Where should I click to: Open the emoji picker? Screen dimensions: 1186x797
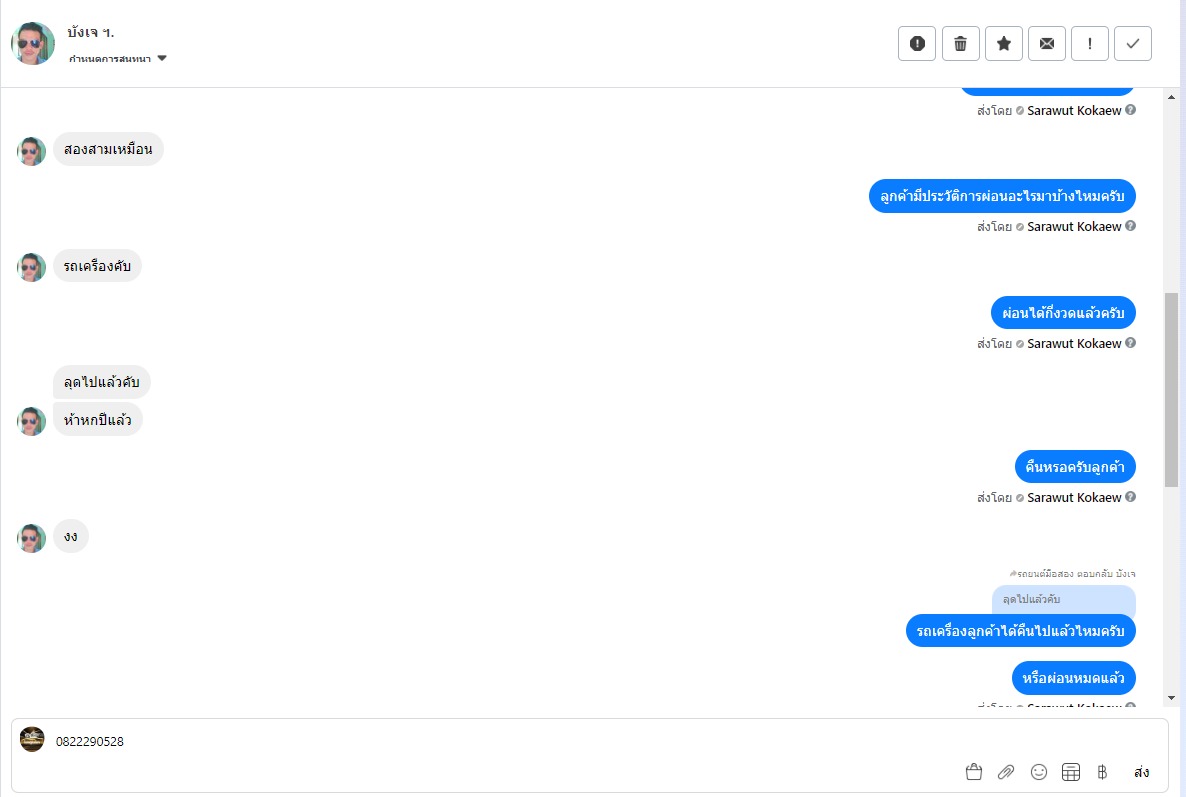point(1039,772)
